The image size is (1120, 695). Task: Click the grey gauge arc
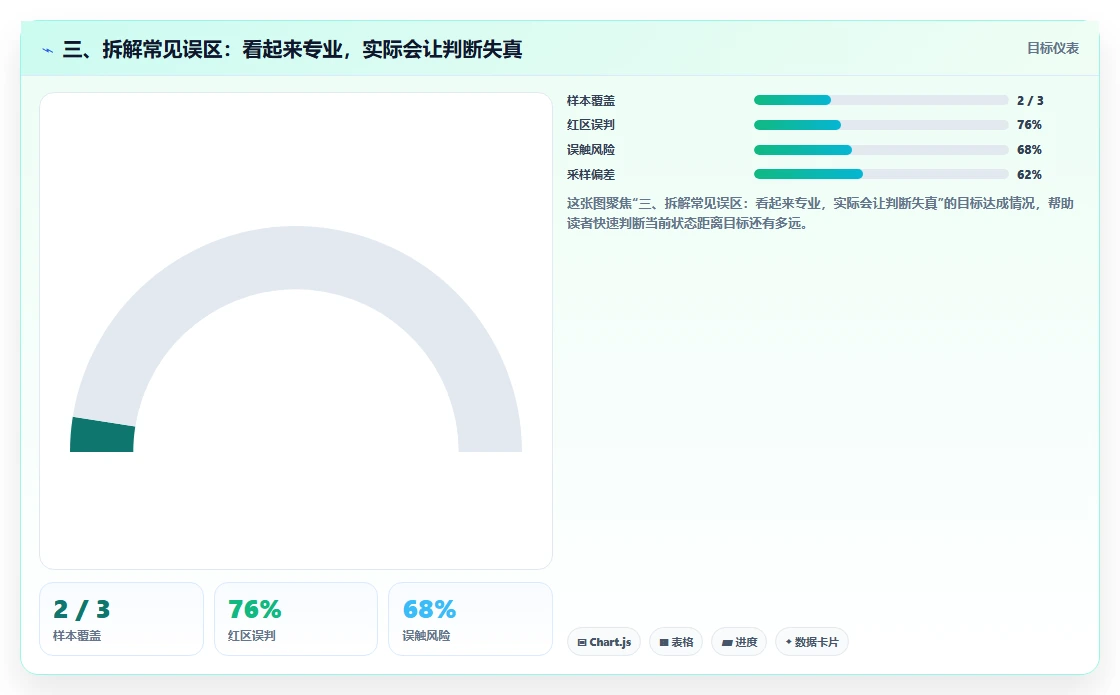tap(296, 257)
